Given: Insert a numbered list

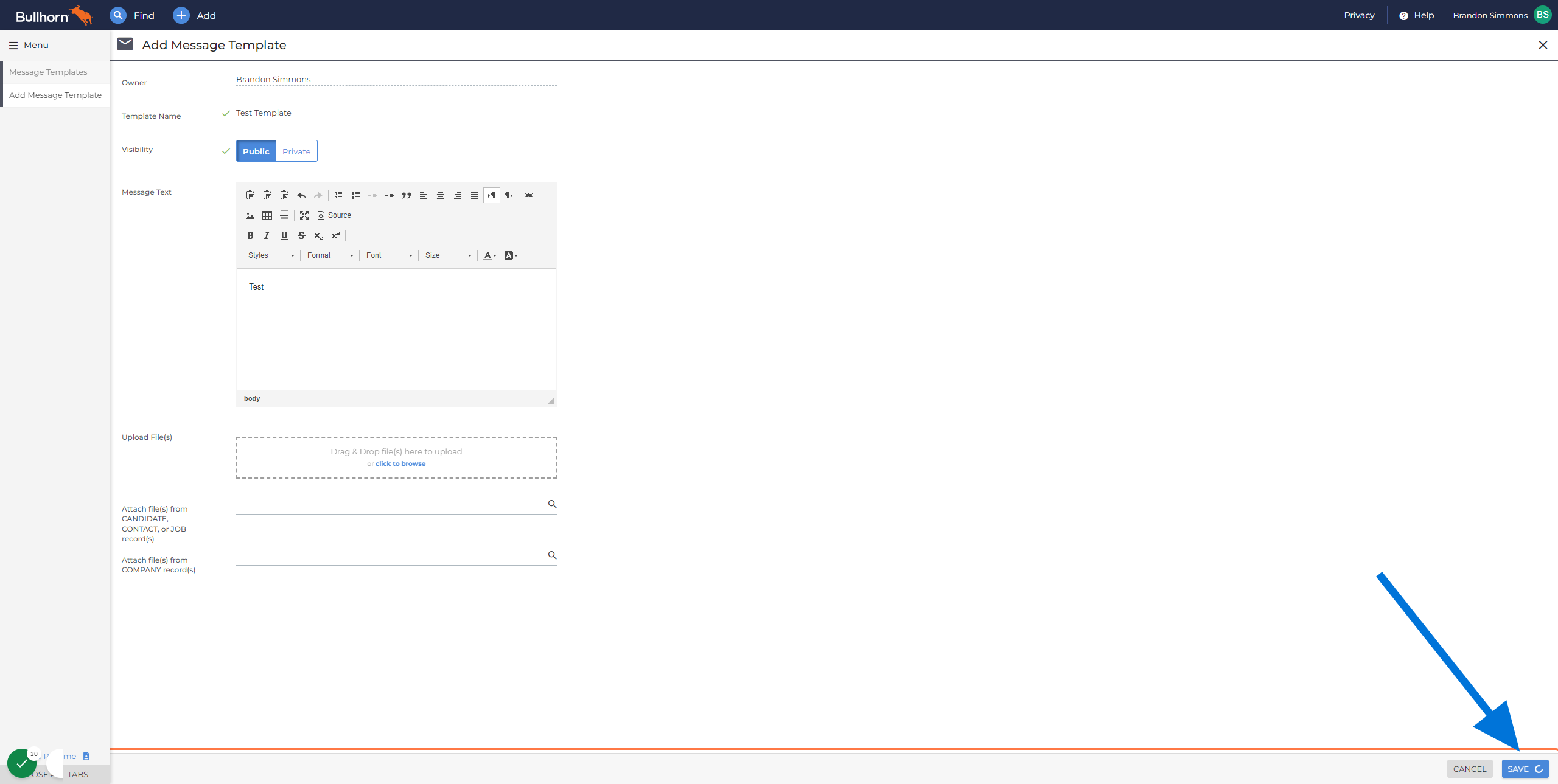Looking at the screenshot, I should coord(338,195).
